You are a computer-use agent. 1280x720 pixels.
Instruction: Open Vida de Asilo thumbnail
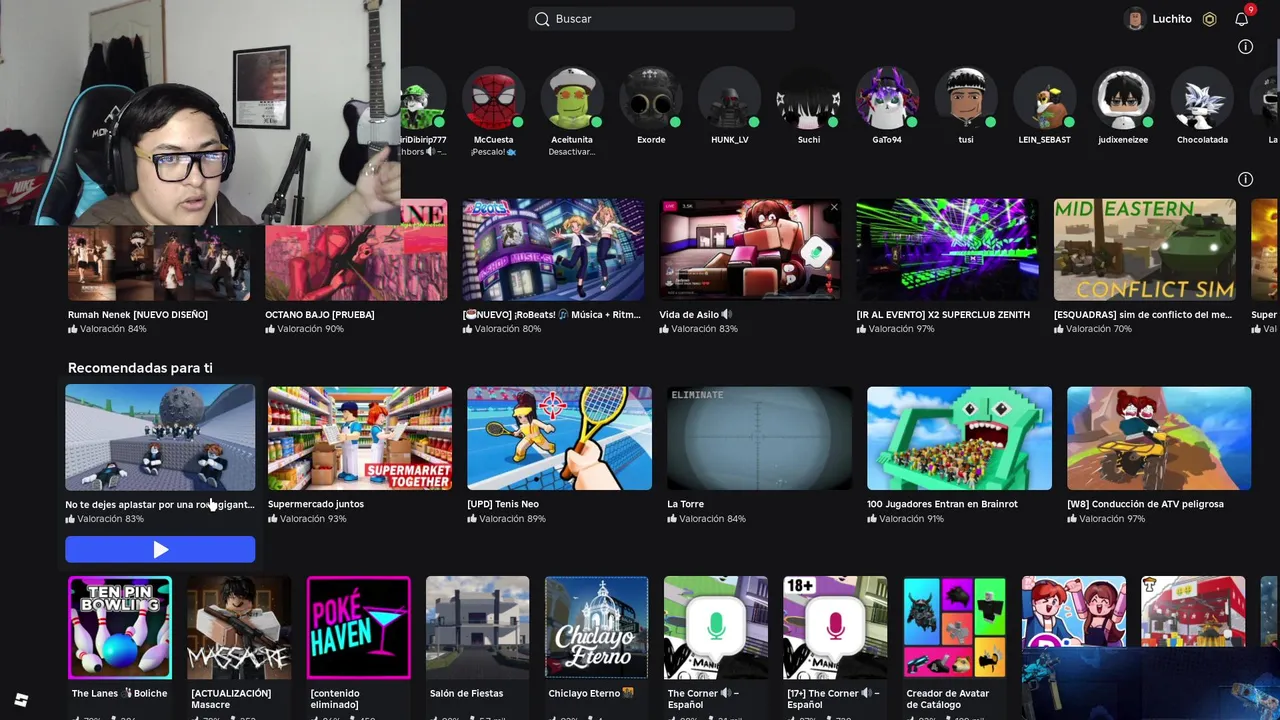(750, 249)
